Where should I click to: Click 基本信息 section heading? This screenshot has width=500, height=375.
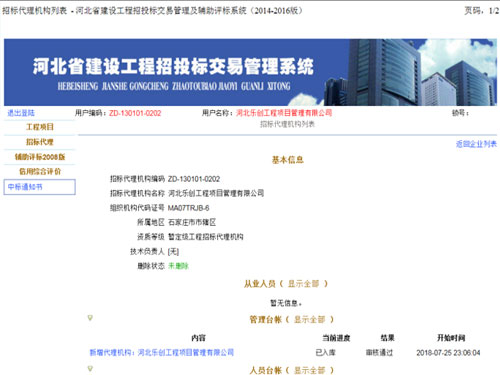(288, 160)
